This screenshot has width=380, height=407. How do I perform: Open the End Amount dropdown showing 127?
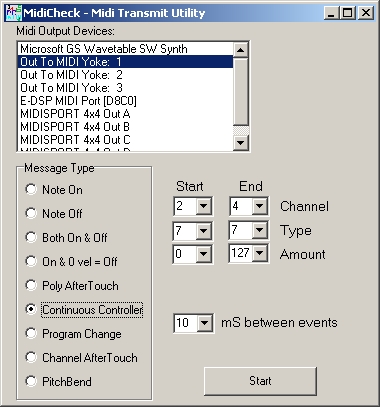pos(259,254)
